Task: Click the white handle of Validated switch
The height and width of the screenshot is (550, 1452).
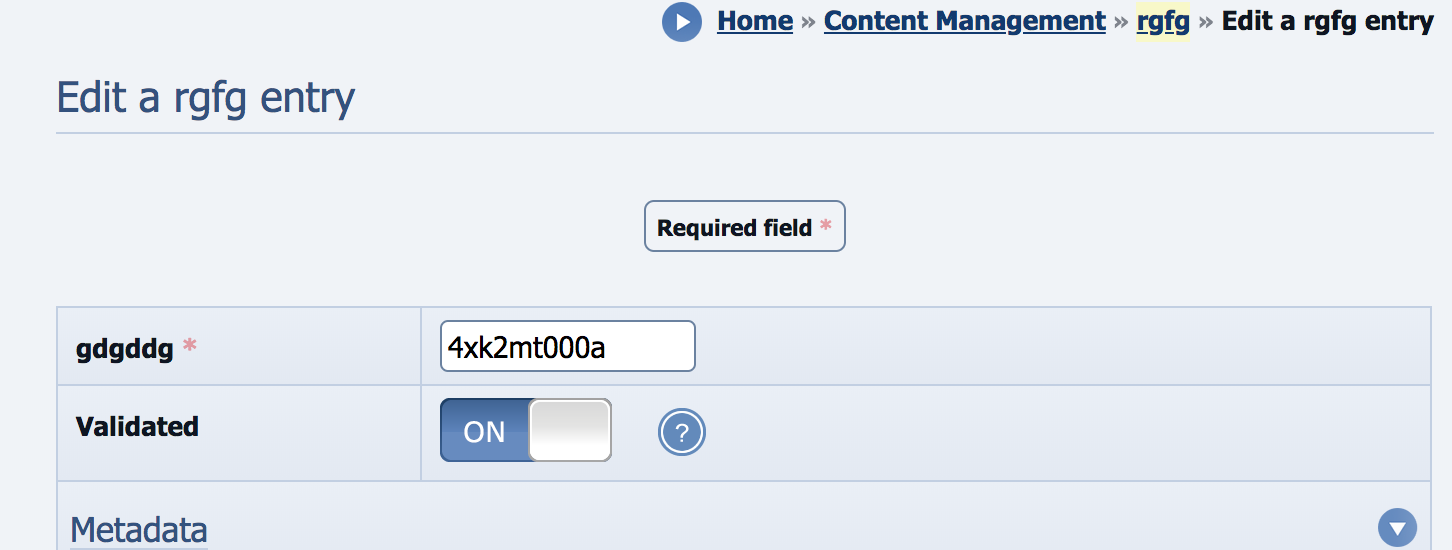Action: tap(570, 431)
